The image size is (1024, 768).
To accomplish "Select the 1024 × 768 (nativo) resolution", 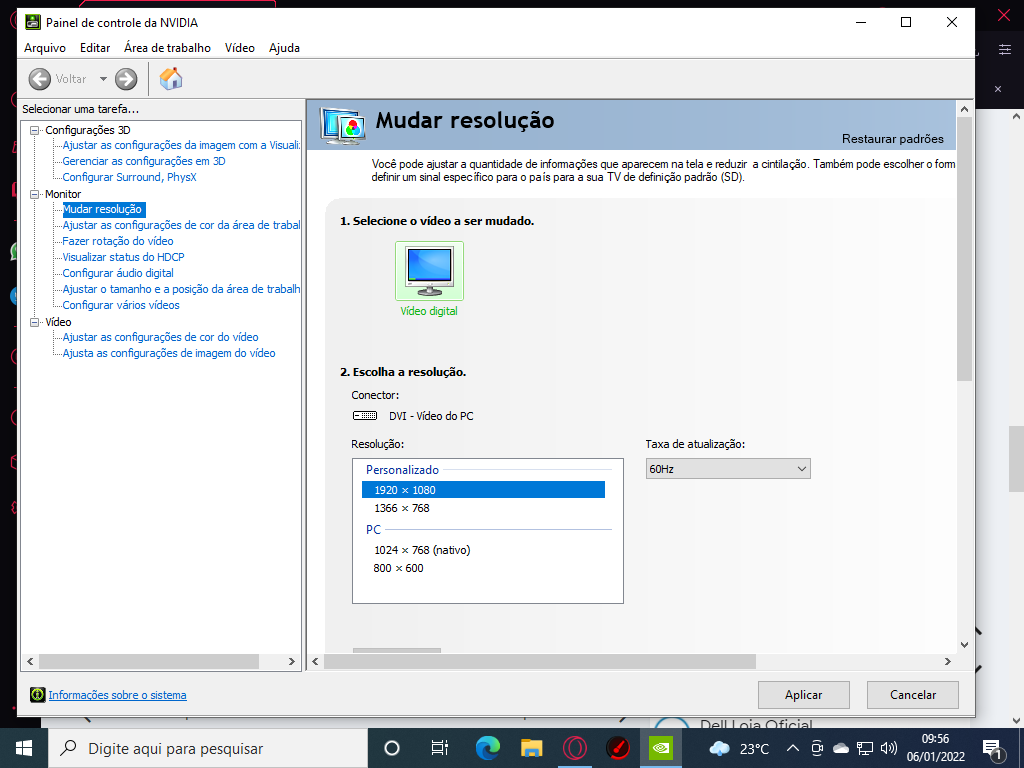I will (x=422, y=550).
